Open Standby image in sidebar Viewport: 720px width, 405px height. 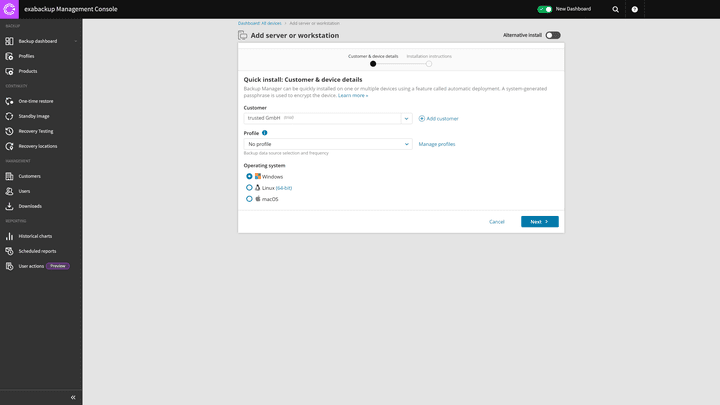pyautogui.click(x=33, y=116)
